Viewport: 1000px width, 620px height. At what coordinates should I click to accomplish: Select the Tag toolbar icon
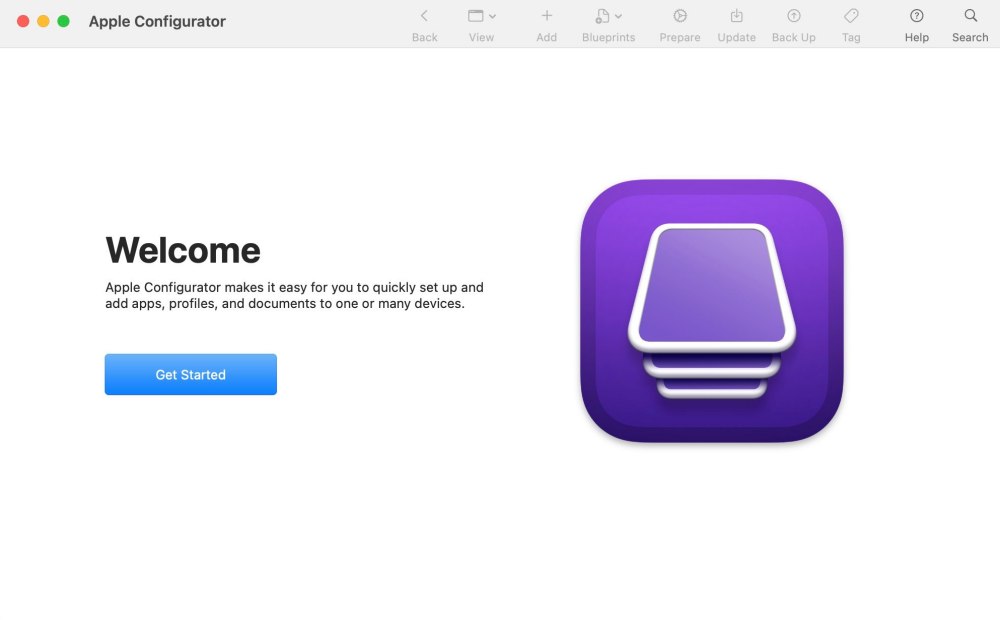[851, 16]
